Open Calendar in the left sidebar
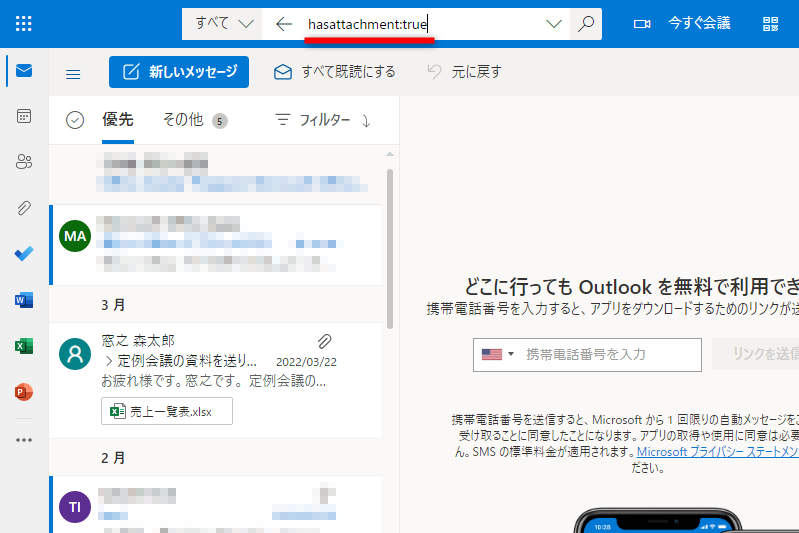Image resolution: width=799 pixels, height=533 pixels. pos(24,116)
